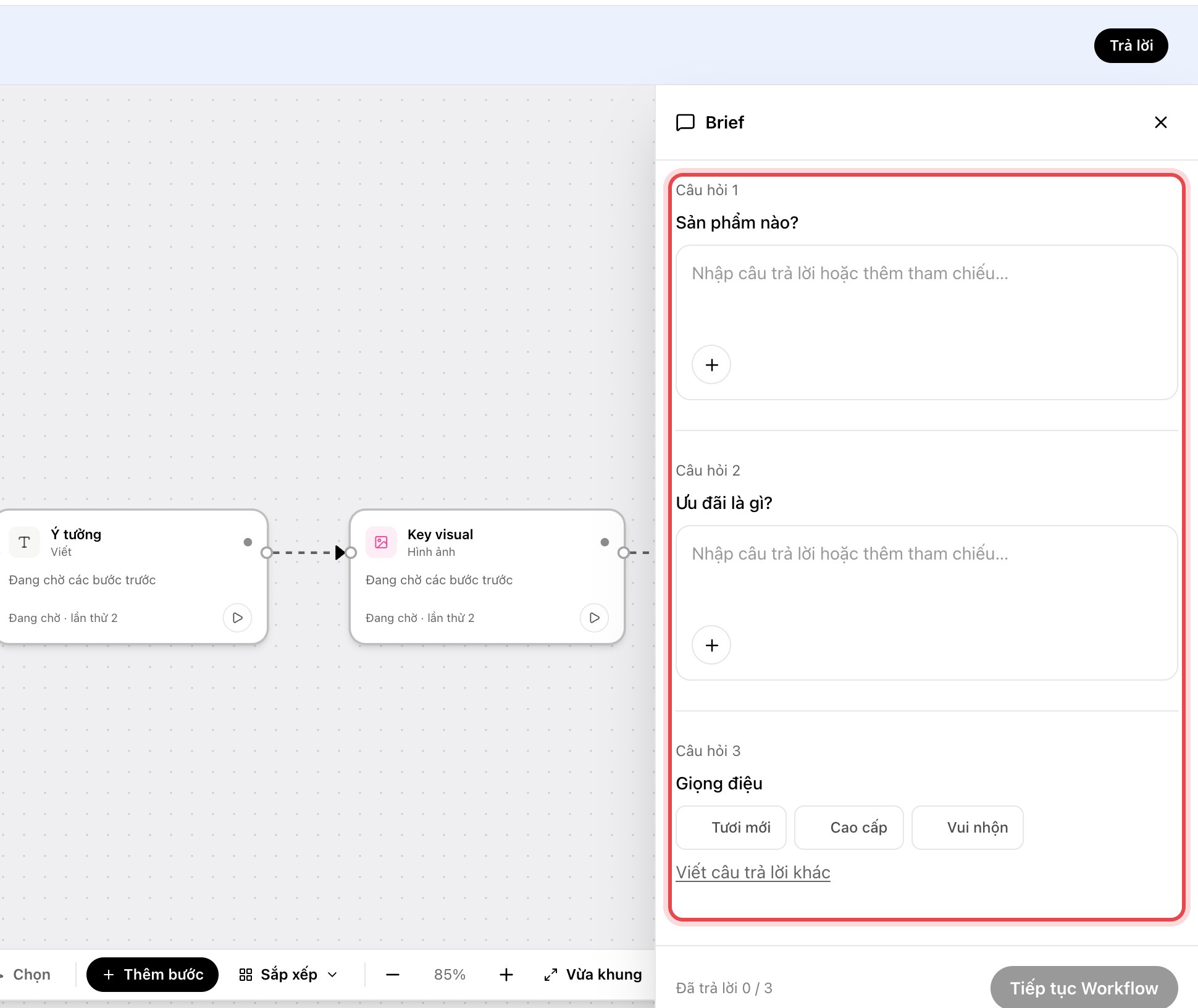The height and width of the screenshot is (1008, 1198).
Task: Open Viết câu trả lời khác link
Action: click(x=753, y=872)
